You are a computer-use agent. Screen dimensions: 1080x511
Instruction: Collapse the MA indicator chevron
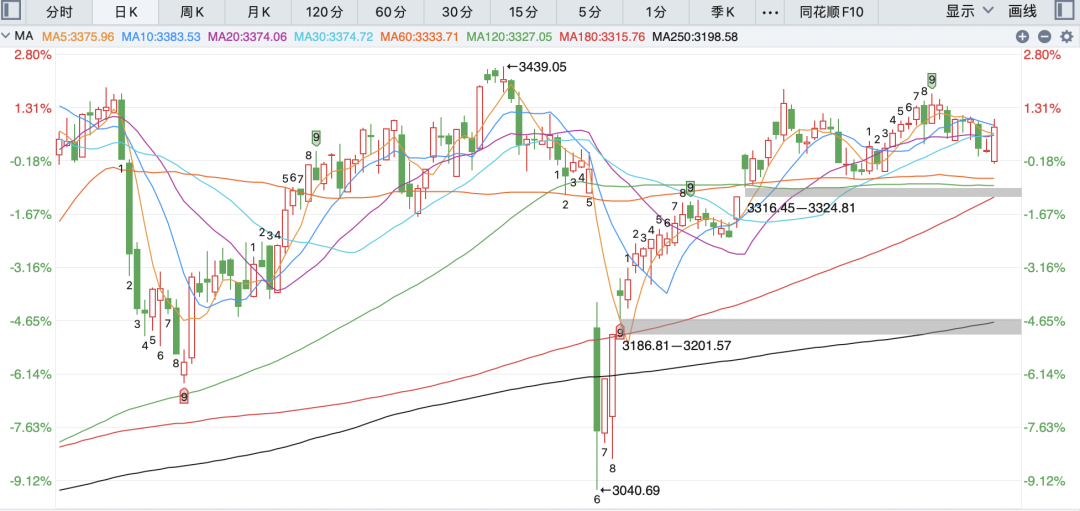pos(8,36)
